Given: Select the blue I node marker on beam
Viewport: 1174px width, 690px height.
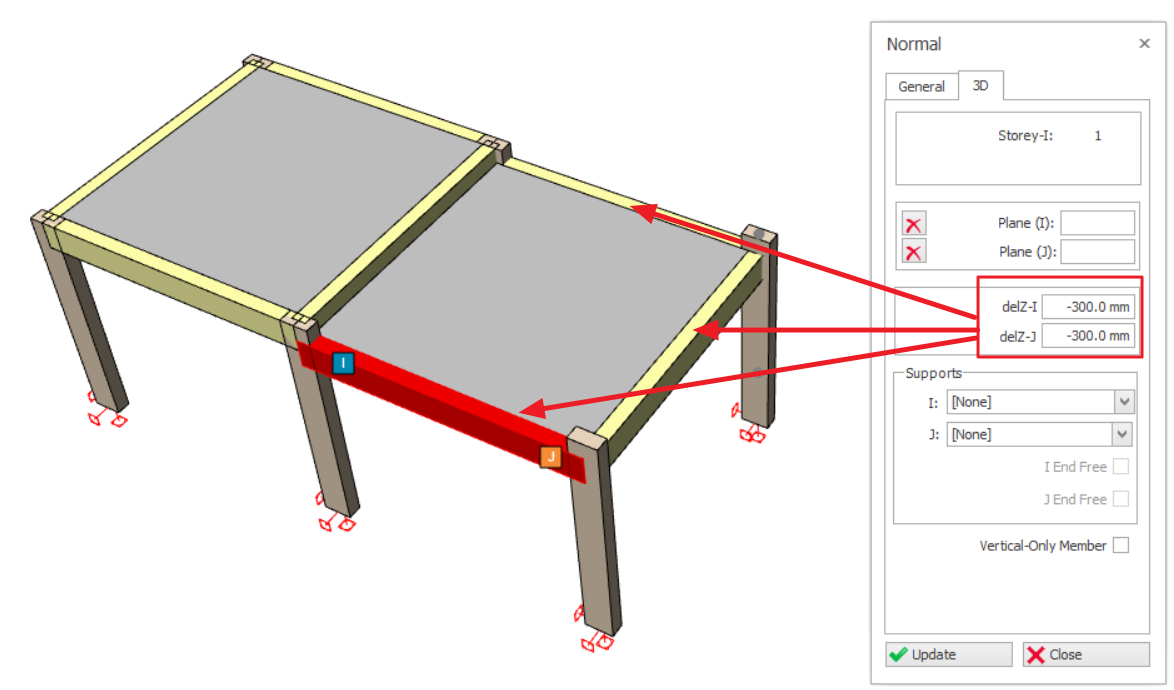Looking at the screenshot, I should 343,363.
